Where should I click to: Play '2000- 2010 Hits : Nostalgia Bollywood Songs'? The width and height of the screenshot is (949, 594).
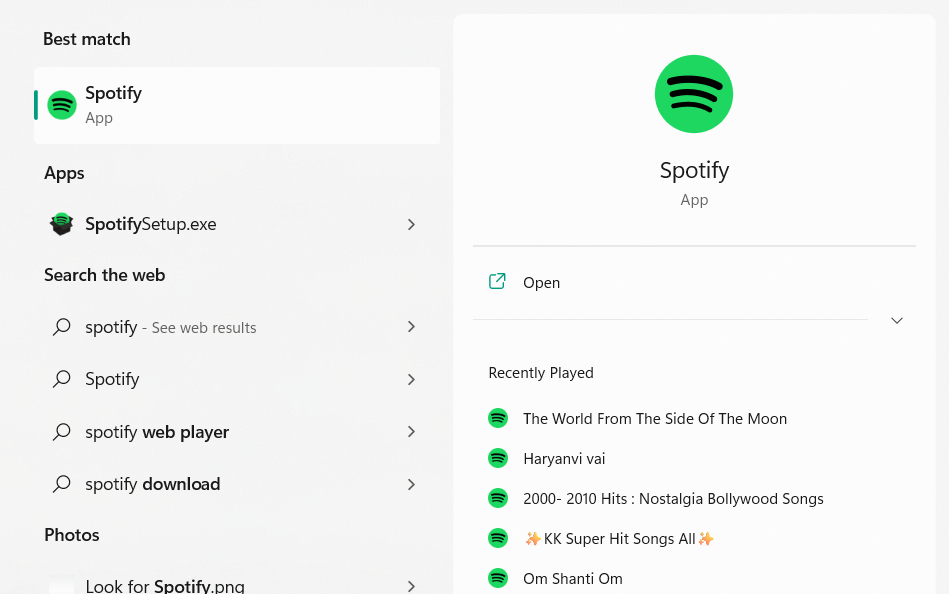point(673,498)
